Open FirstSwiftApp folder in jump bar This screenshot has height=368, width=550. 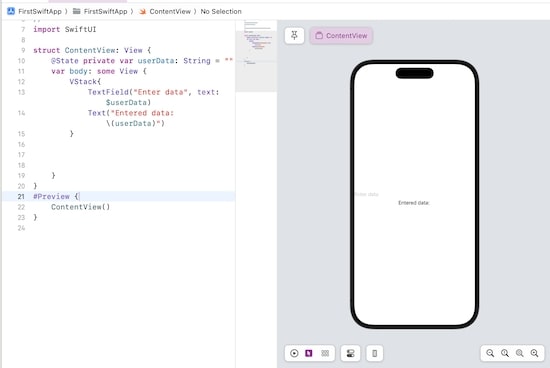(x=105, y=11)
